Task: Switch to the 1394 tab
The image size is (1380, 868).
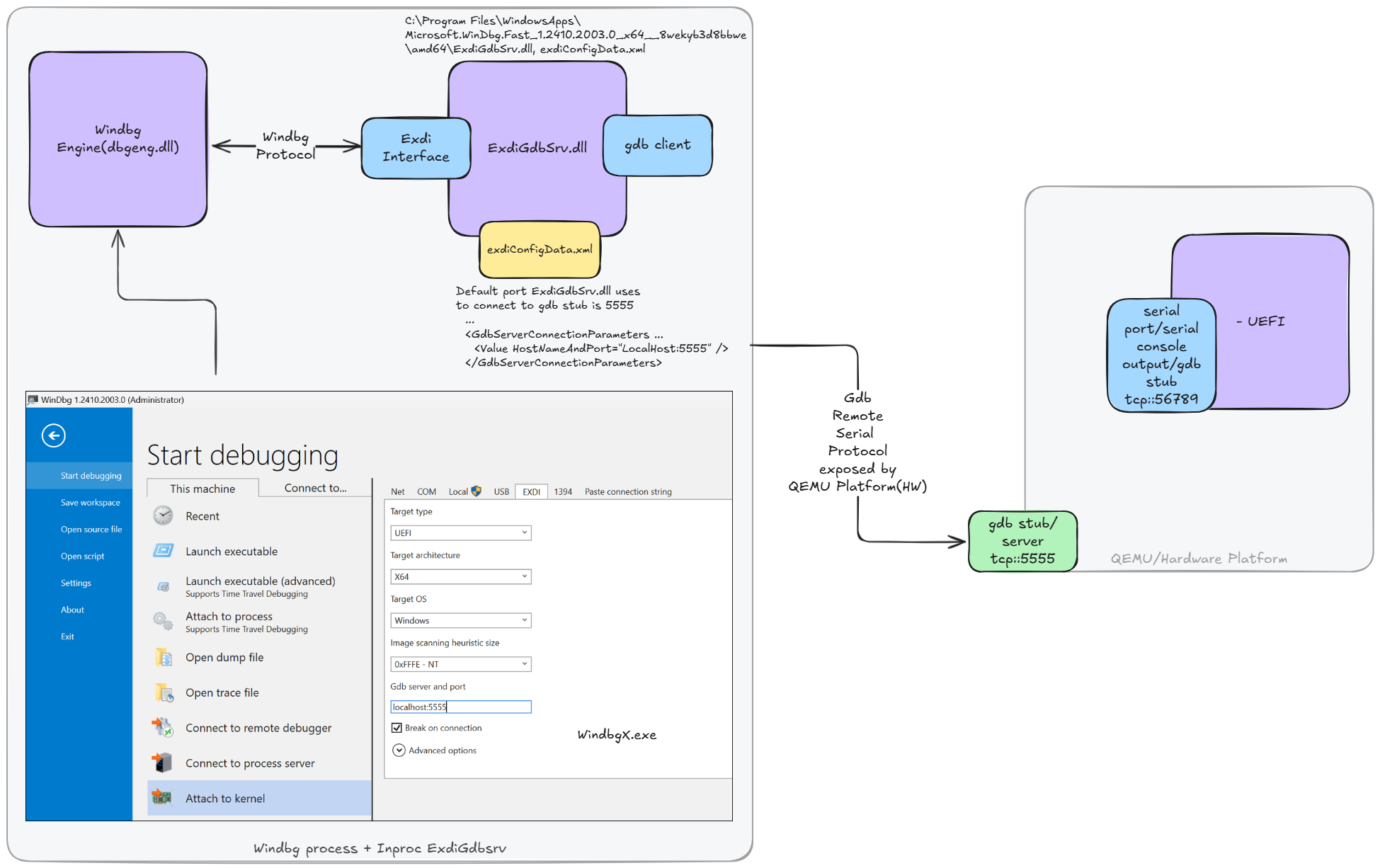Action: click(x=563, y=491)
